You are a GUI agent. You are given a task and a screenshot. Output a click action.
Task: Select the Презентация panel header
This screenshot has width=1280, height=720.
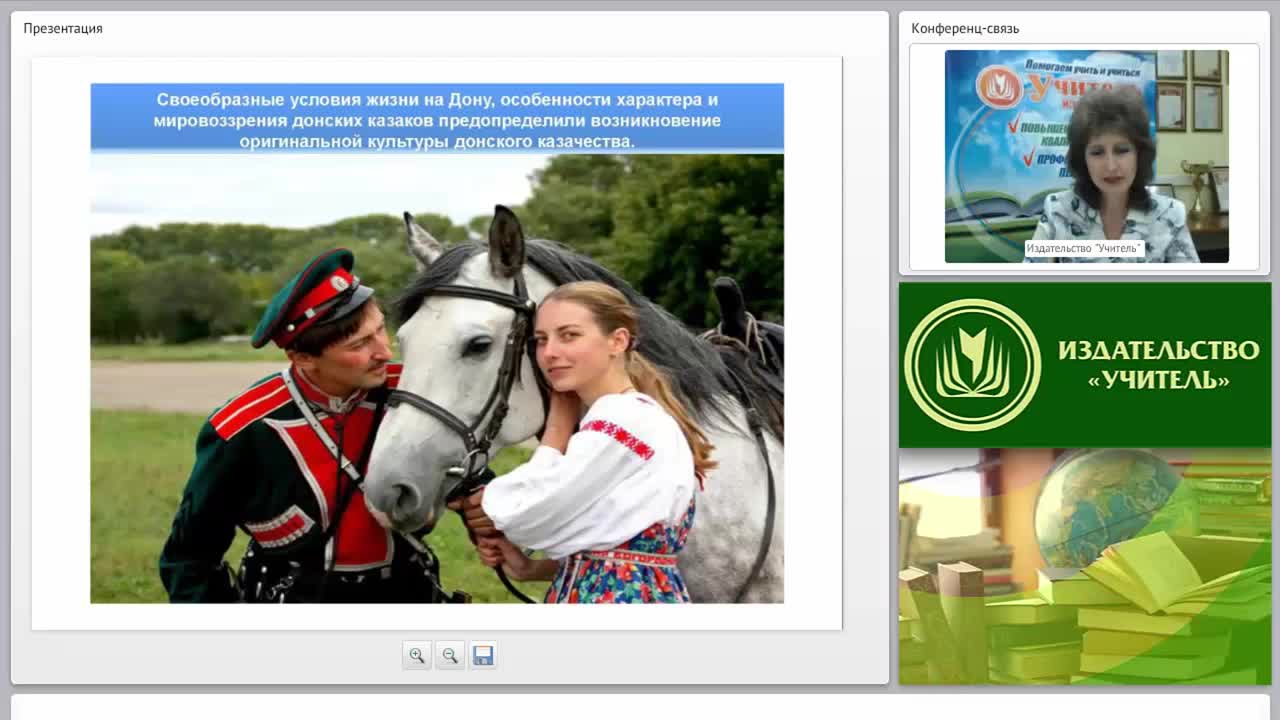click(x=63, y=28)
